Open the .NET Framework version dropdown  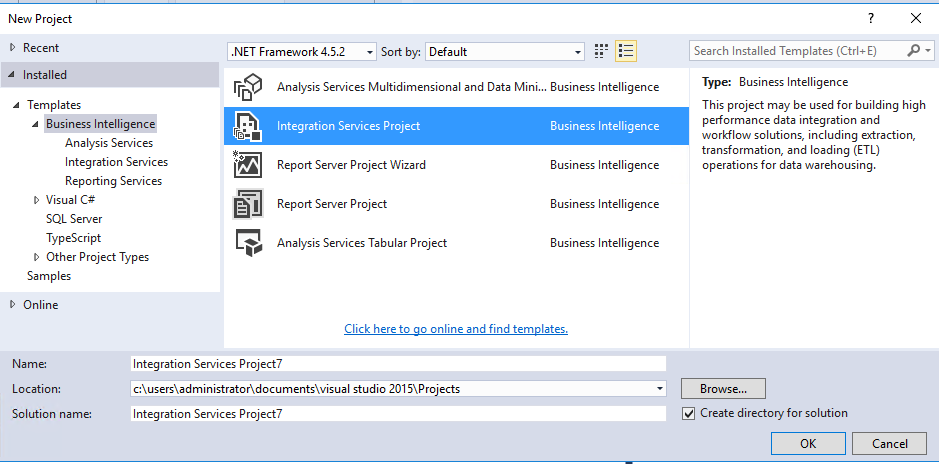coord(369,52)
